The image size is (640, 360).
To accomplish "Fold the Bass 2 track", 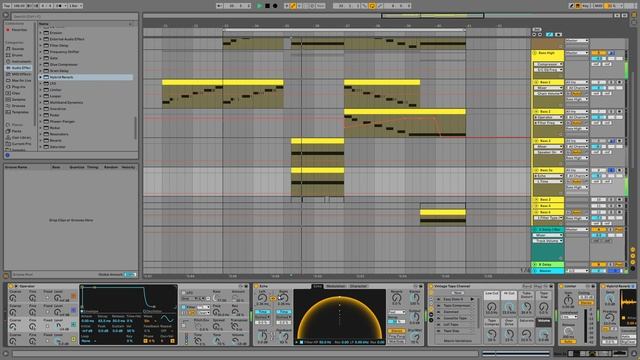I will [x=535, y=111].
